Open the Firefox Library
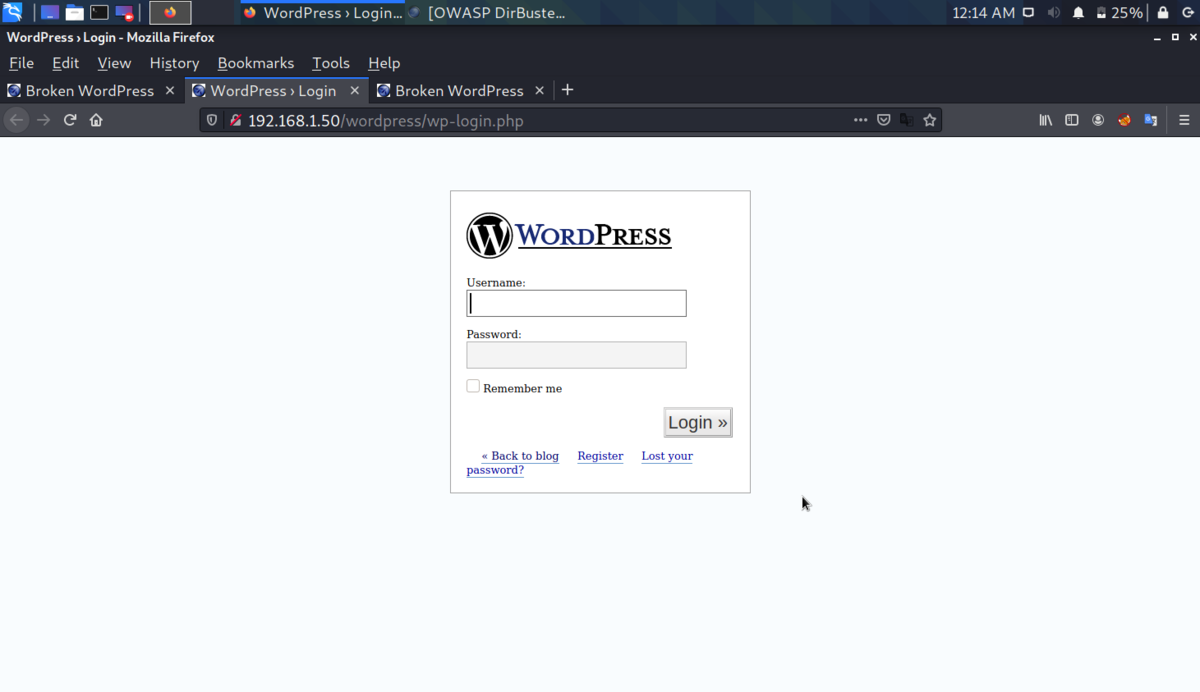 coord(1046,120)
